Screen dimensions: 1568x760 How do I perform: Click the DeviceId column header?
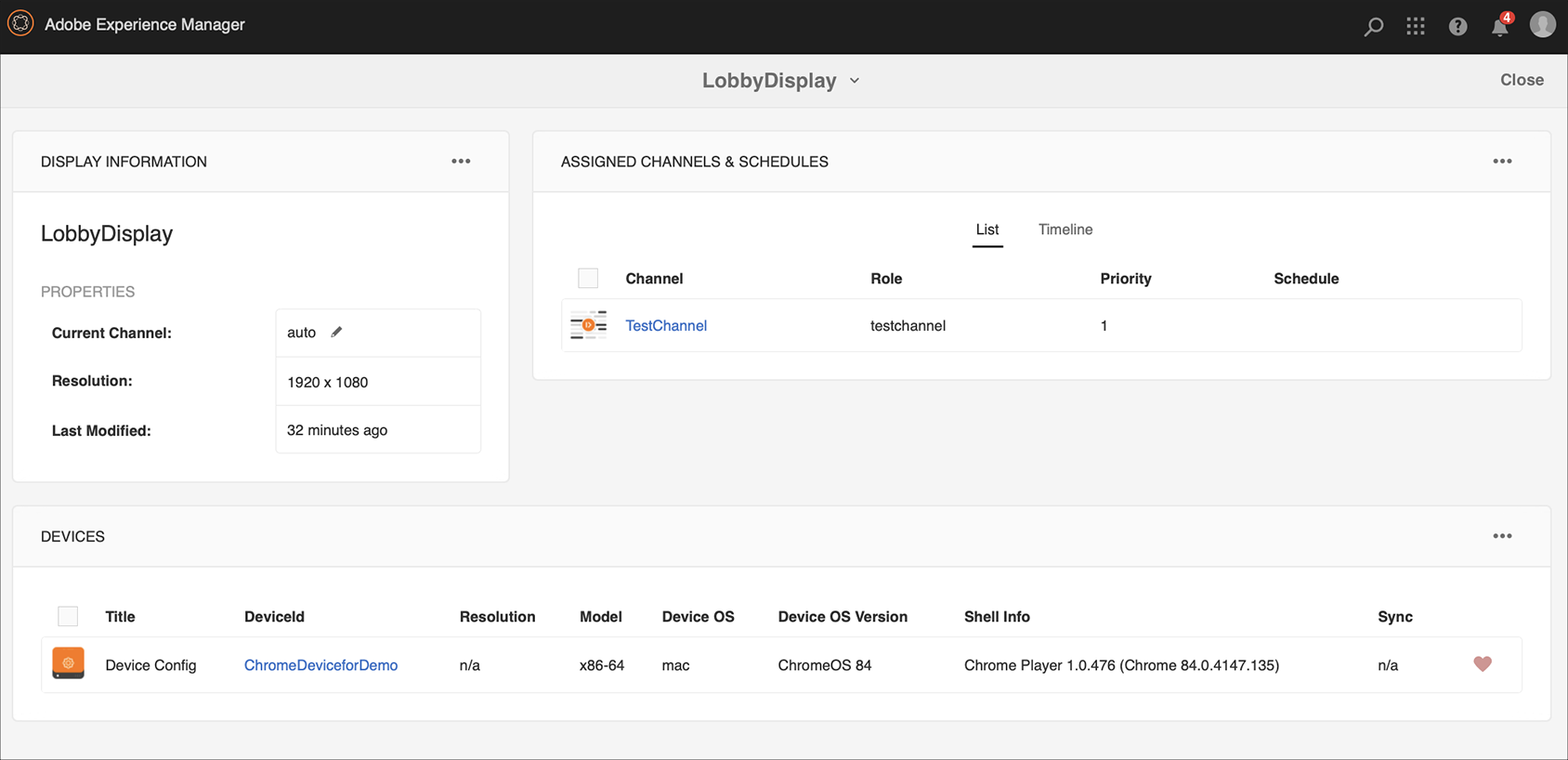pyautogui.click(x=274, y=617)
